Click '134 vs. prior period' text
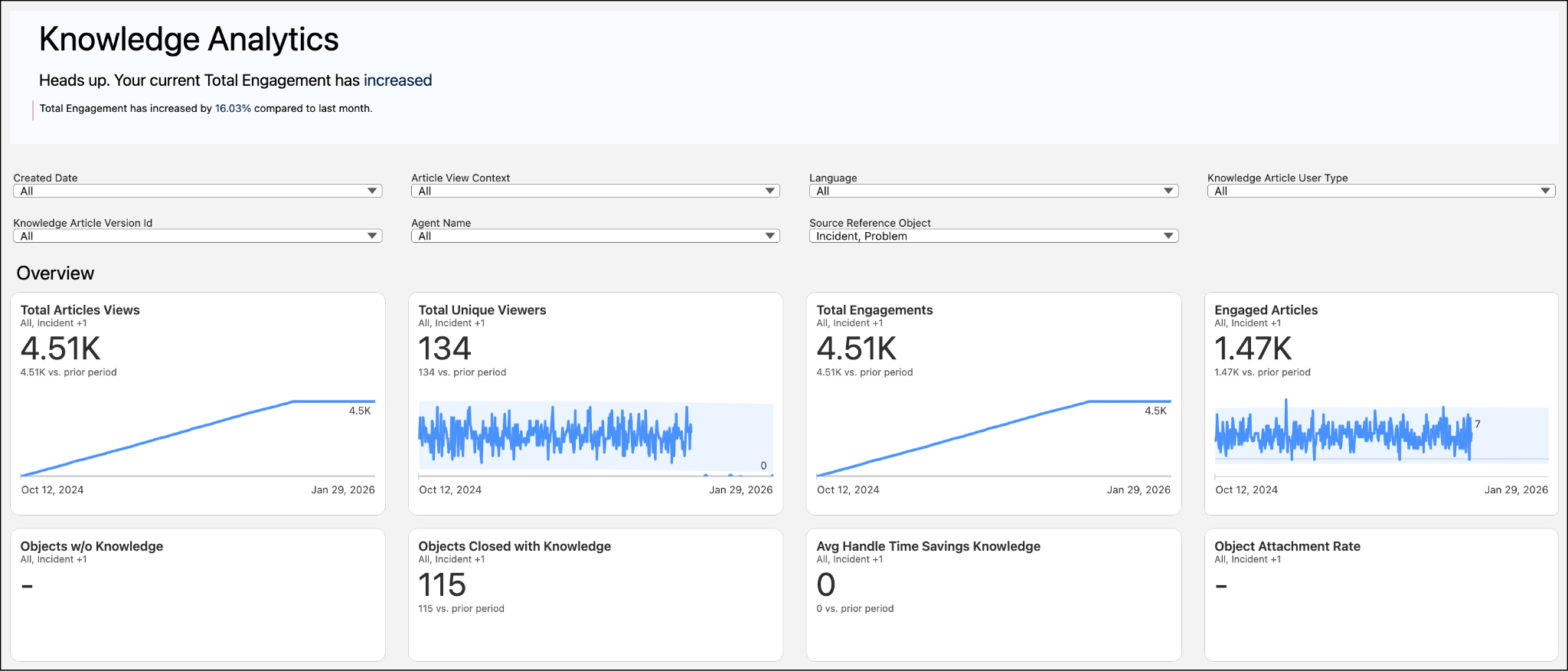 pyautogui.click(x=462, y=372)
